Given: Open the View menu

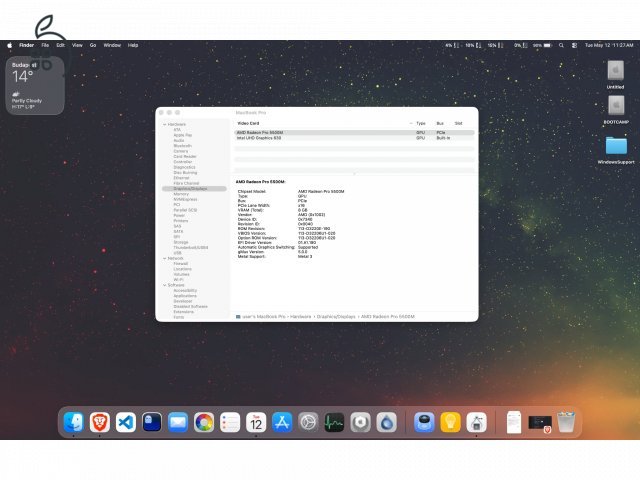Looking at the screenshot, I should point(77,45).
